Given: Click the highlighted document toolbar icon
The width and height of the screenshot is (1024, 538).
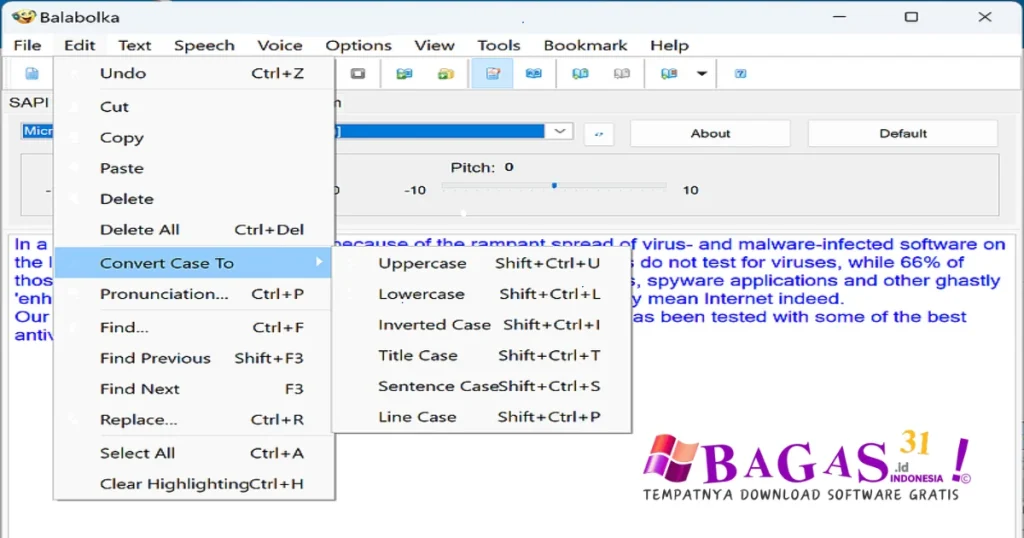Looking at the screenshot, I should pyautogui.click(x=492, y=73).
